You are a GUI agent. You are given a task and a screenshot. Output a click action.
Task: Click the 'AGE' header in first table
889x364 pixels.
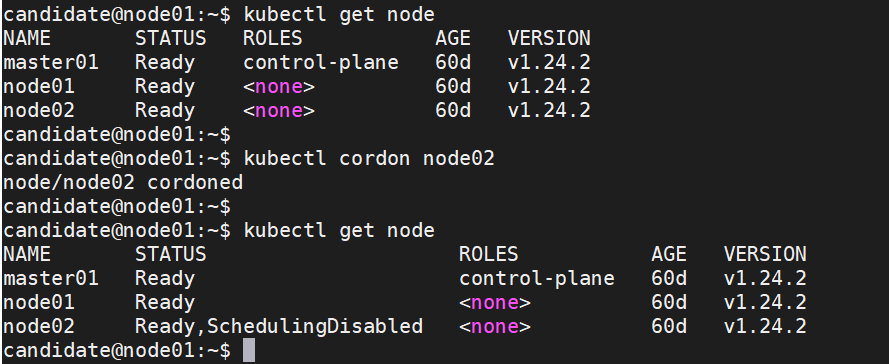click(453, 38)
